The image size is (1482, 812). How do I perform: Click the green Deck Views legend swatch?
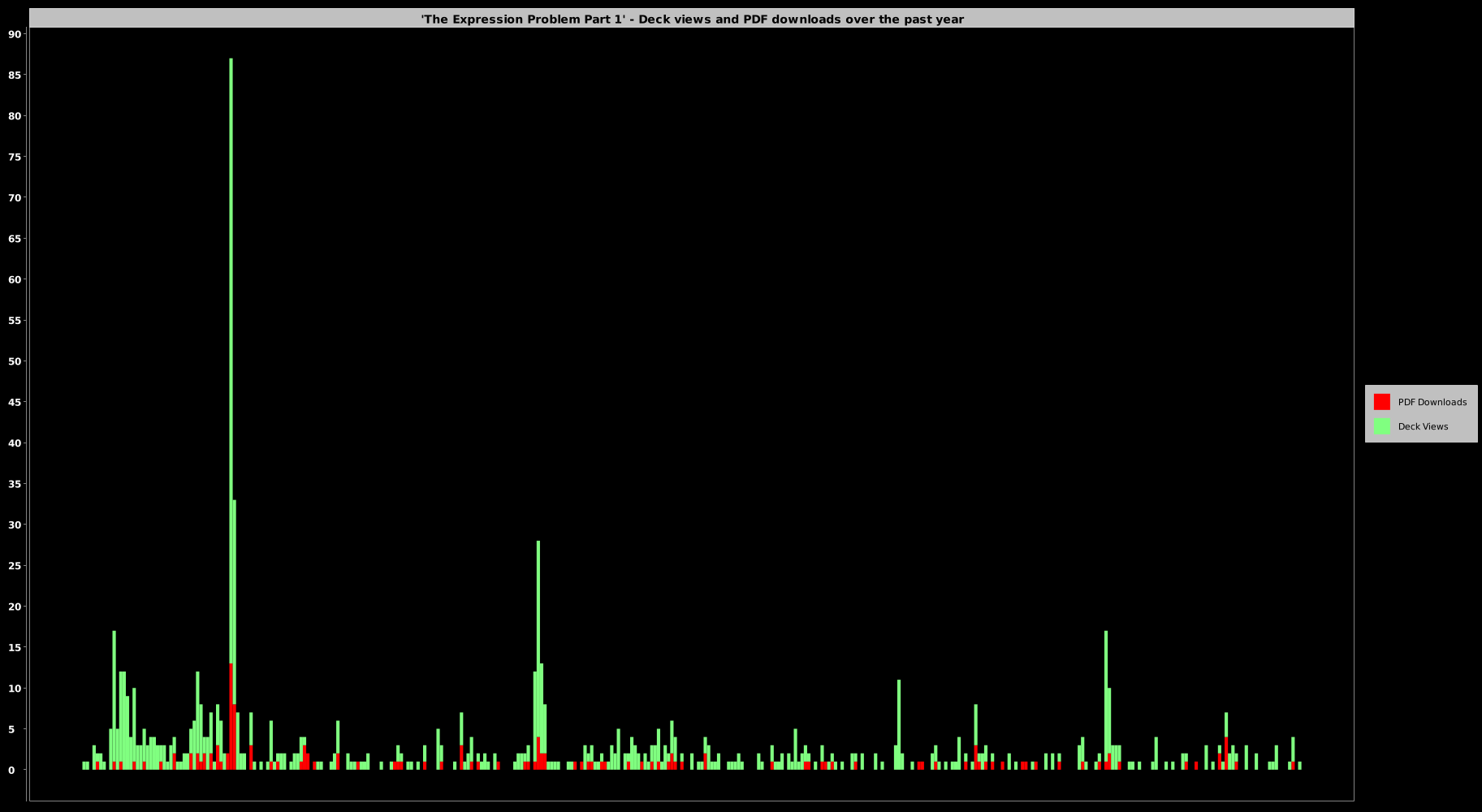coord(1381,426)
